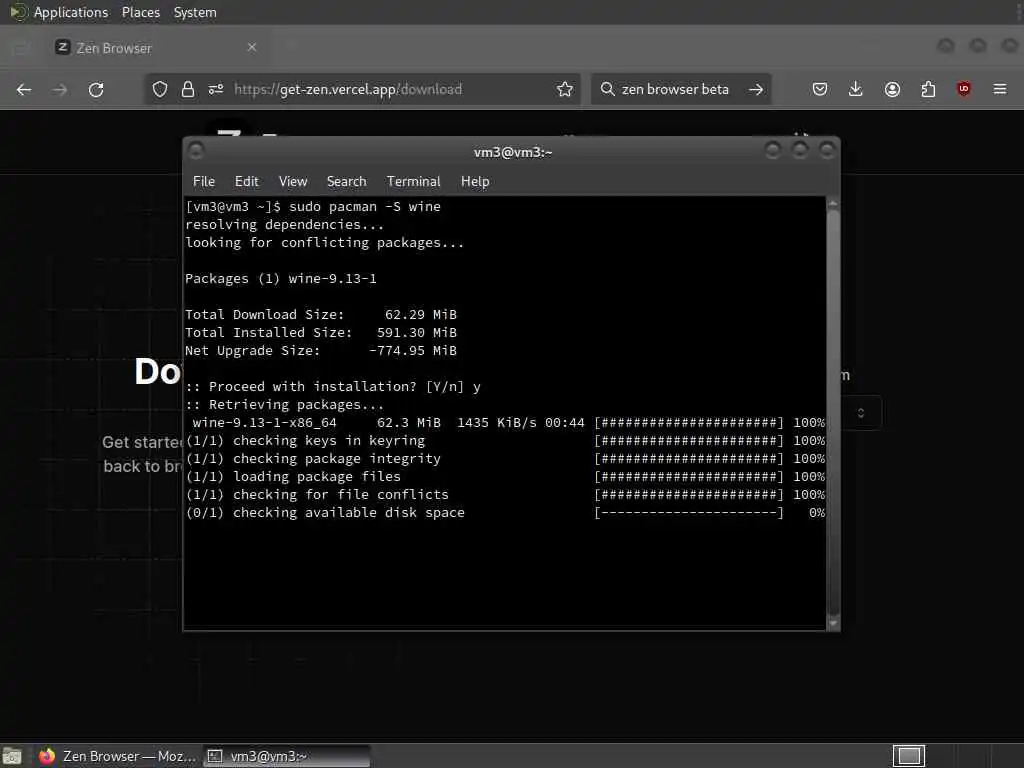
Task: Submit search with the go arrow
Action: pyautogui.click(x=756, y=89)
